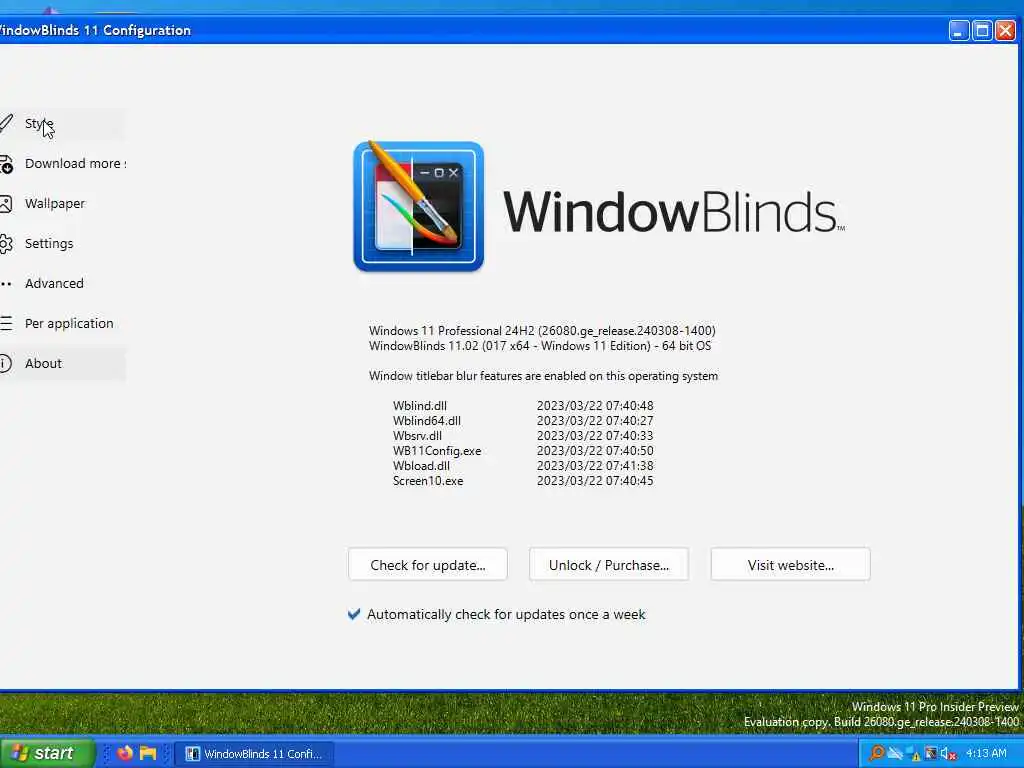The height and width of the screenshot is (768, 1024).
Task: Maximize the WindowBlinds Configuration window
Action: (982, 31)
